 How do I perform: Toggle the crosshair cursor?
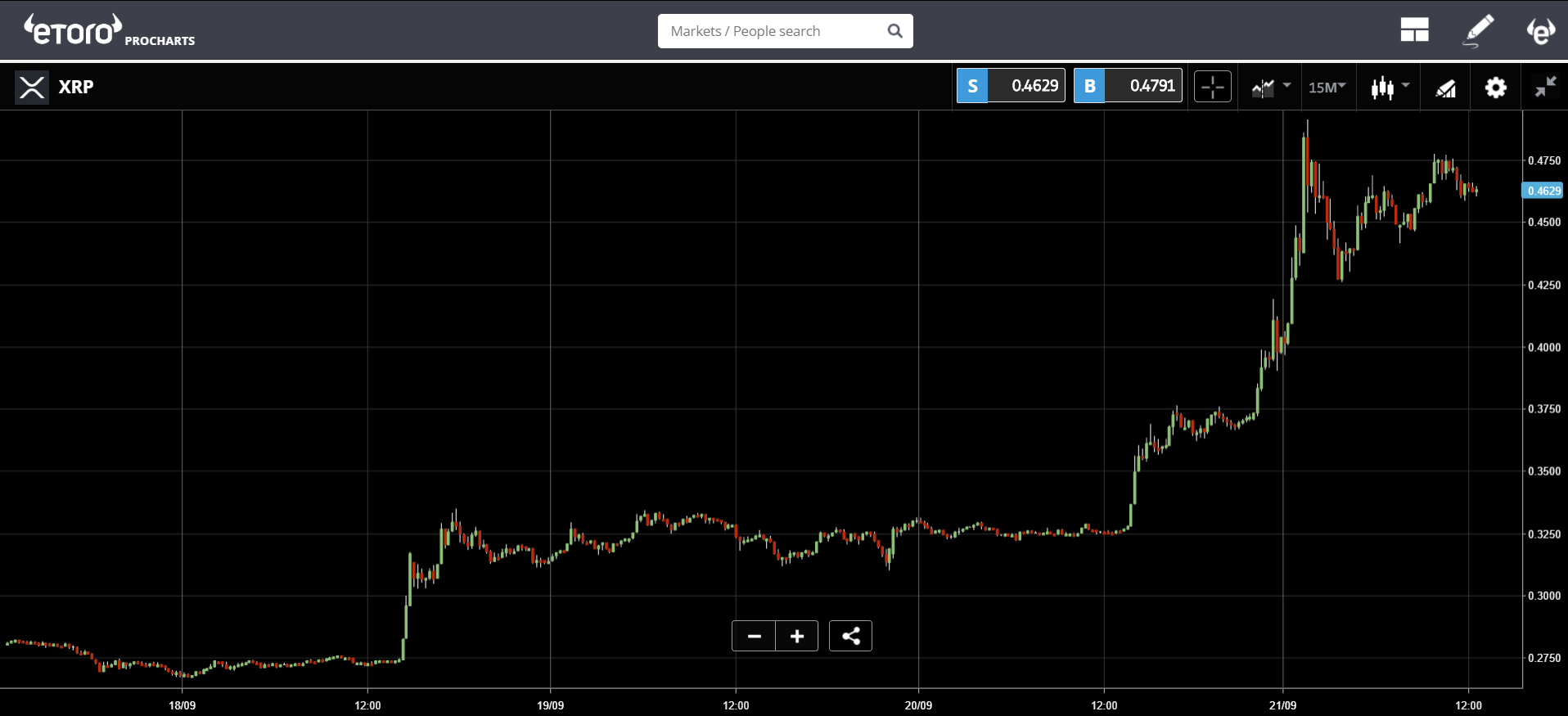1212,87
